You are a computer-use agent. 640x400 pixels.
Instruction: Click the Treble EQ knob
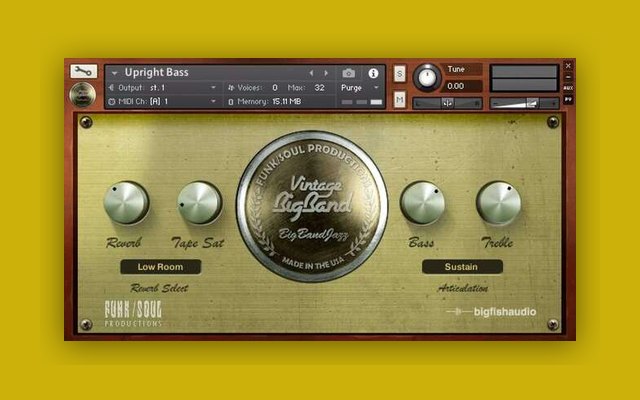(x=498, y=203)
